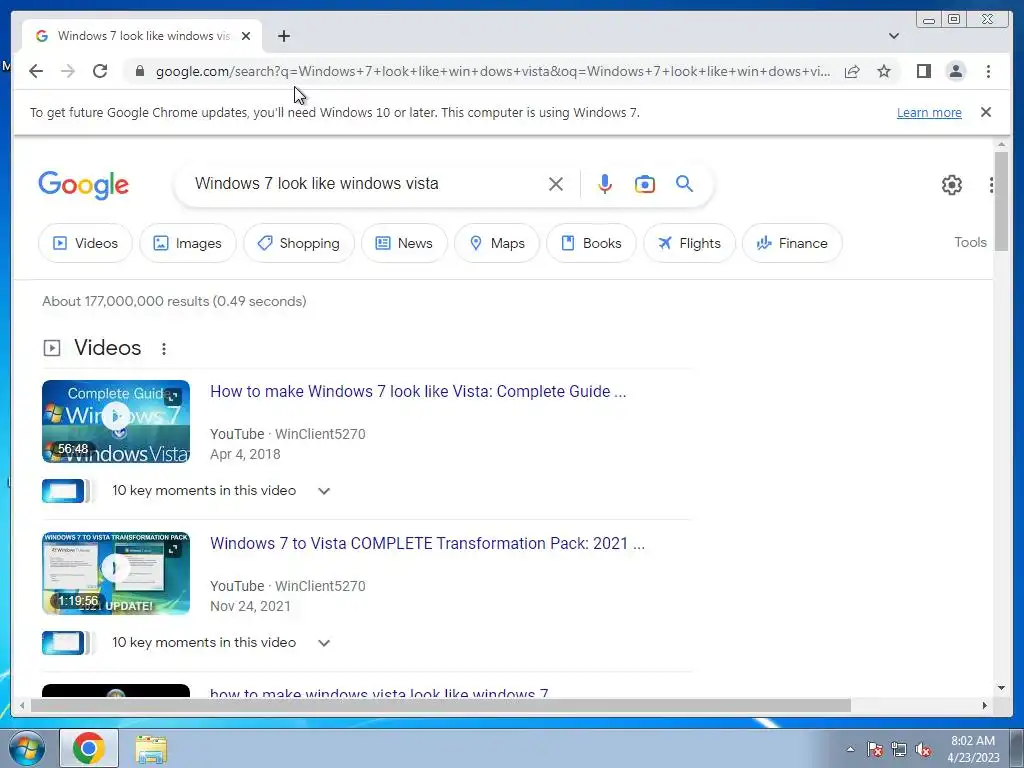This screenshot has height=768, width=1024.
Task: Open the taskbar clock and date
Action: pyautogui.click(x=973, y=749)
